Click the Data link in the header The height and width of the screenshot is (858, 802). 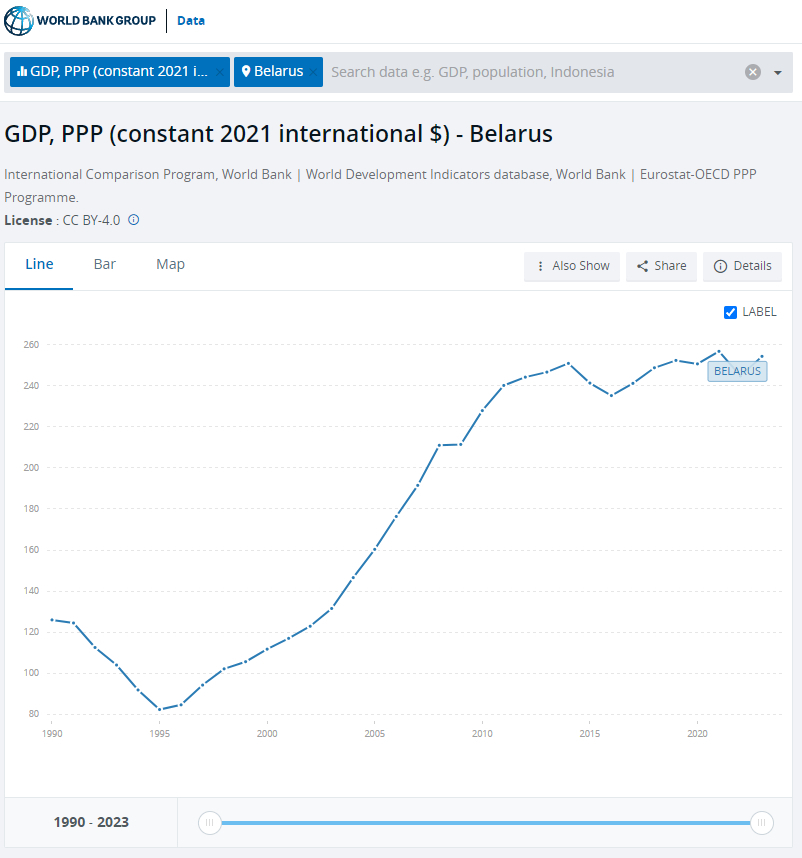tap(191, 20)
